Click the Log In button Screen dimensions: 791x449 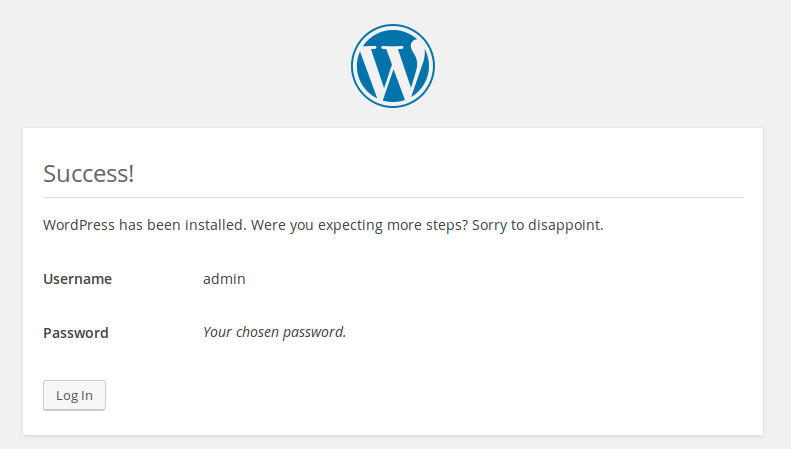(74, 395)
